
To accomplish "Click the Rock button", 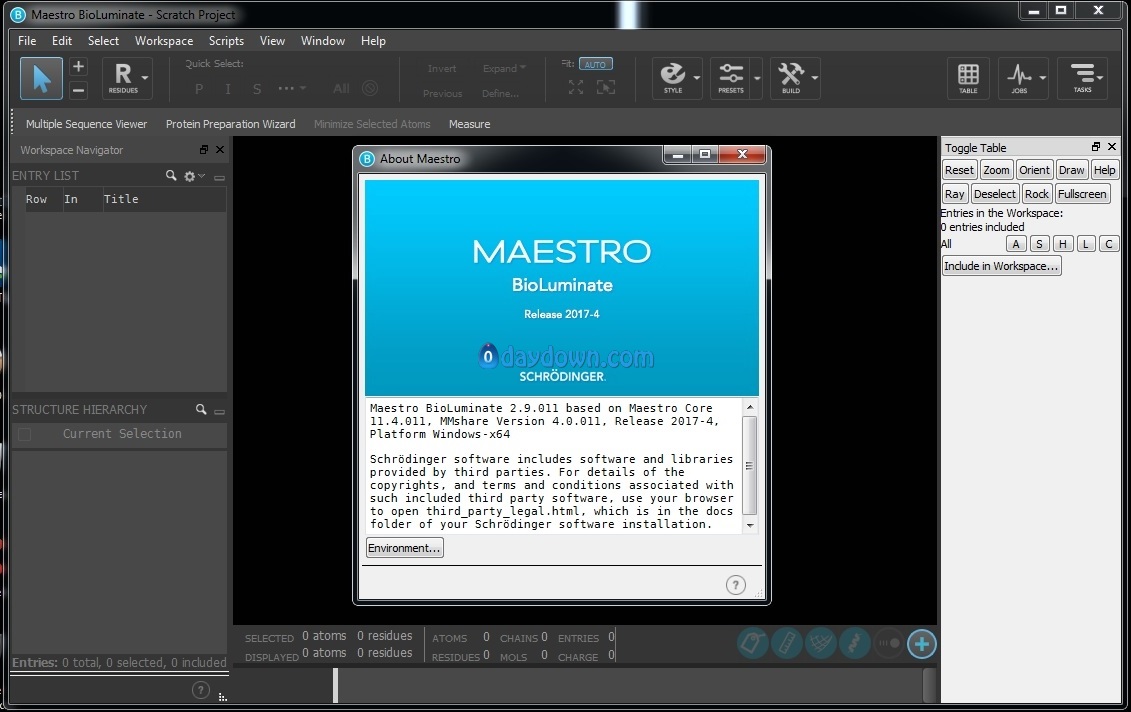I will pyautogui.click(x=1037, y=194).
